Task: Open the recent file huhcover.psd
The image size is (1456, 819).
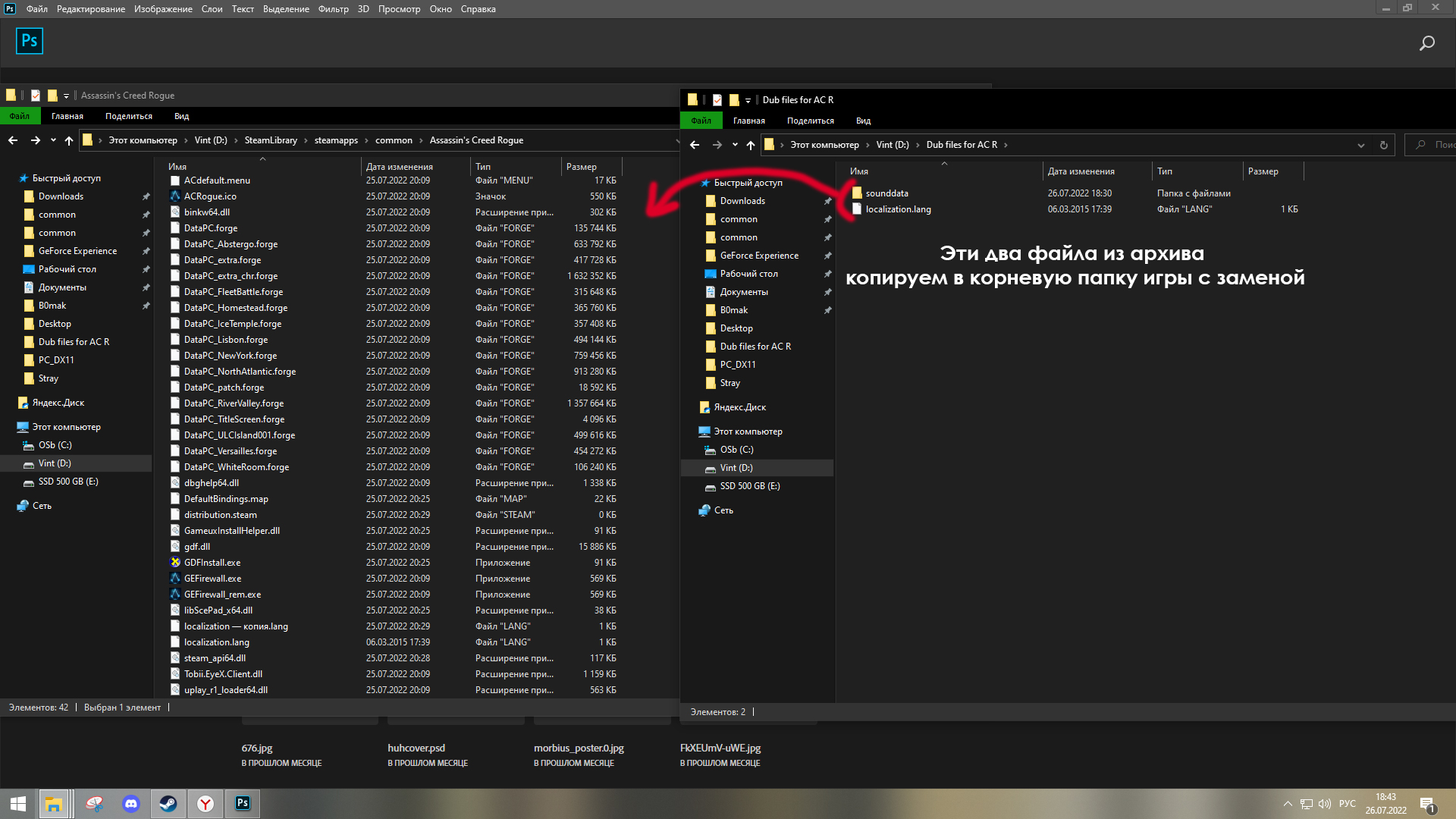Action: point(416,748)
